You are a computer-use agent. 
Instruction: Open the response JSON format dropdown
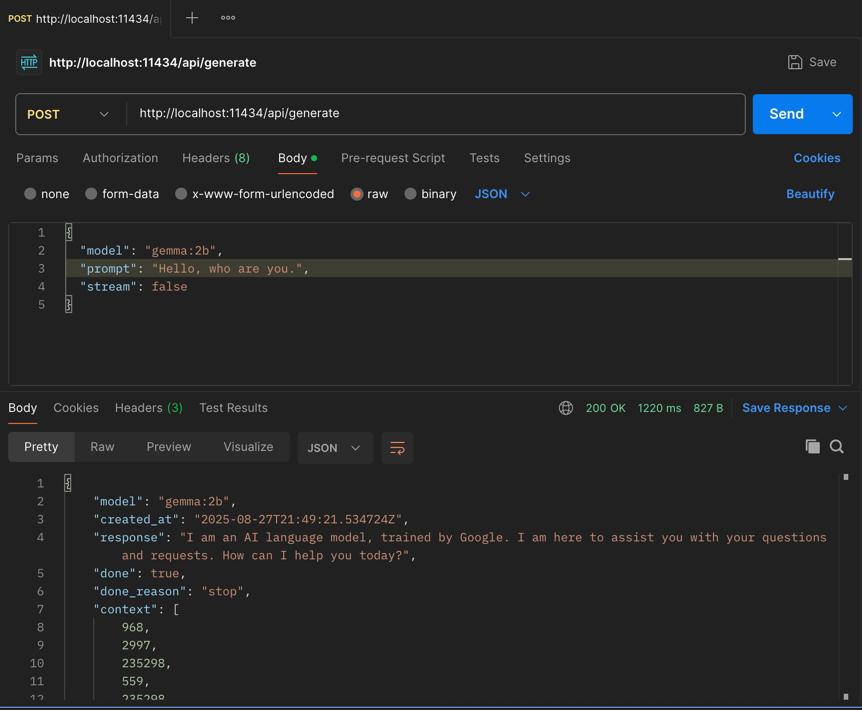(x=335, y=448)
